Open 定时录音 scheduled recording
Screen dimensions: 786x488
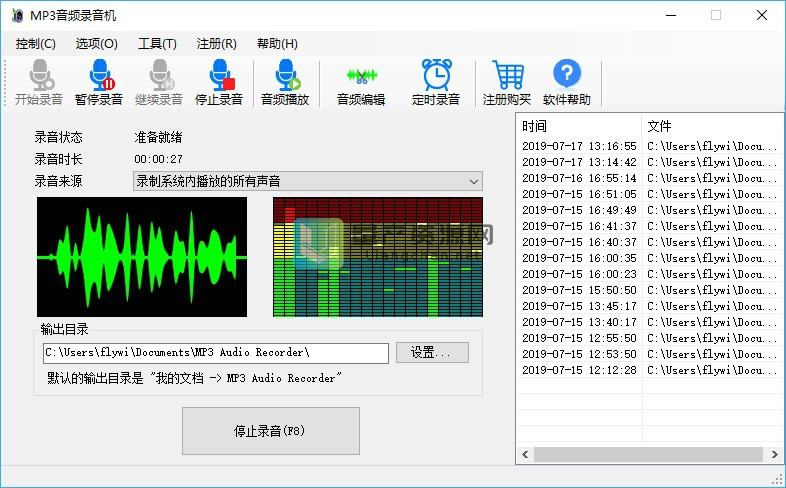436,82
